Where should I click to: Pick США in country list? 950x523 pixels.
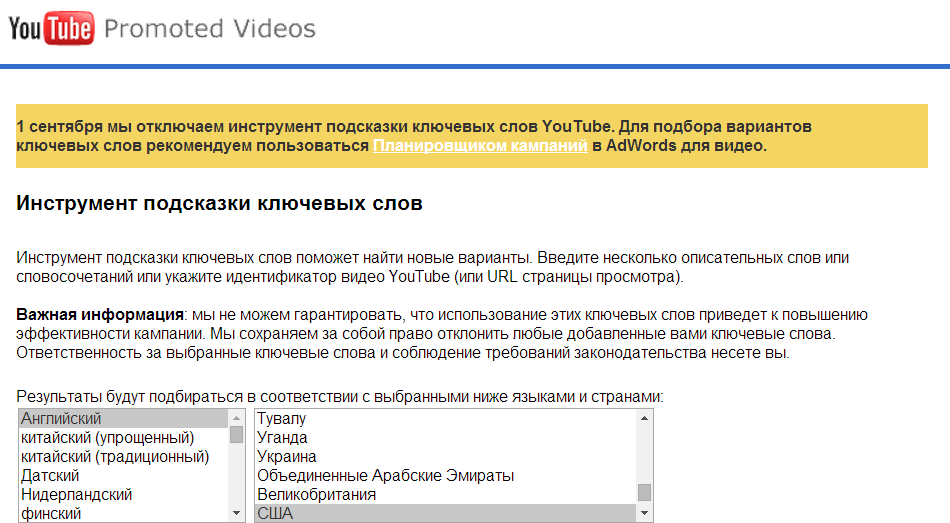click(445, 513)
